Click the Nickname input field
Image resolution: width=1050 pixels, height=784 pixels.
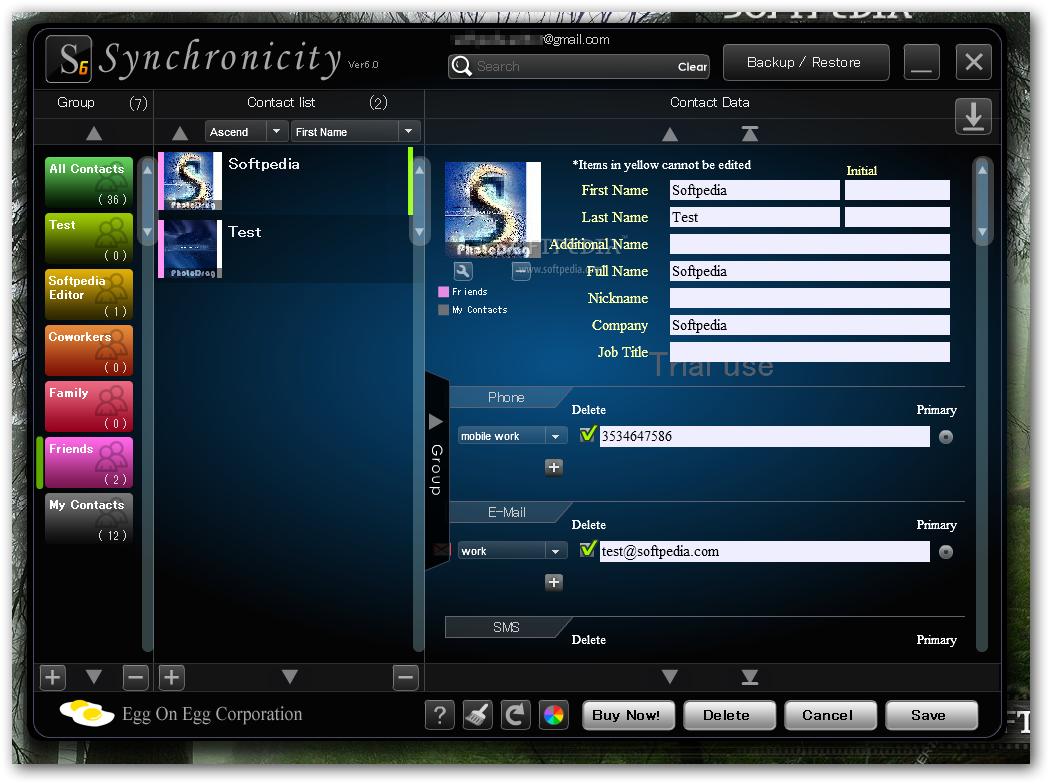(x=810, y=298)
